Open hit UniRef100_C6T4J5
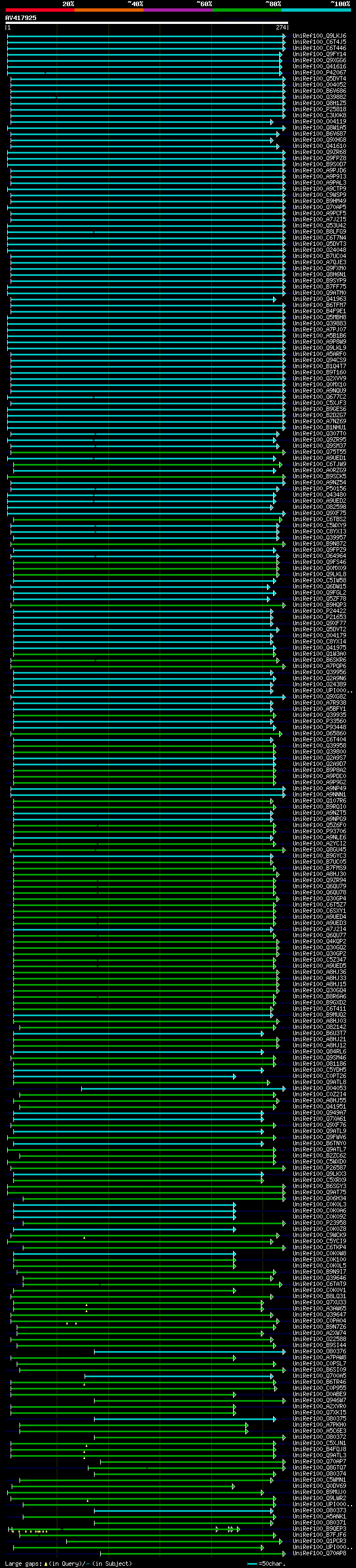This screenshot has width=356, height=1568. coord(319,42)
